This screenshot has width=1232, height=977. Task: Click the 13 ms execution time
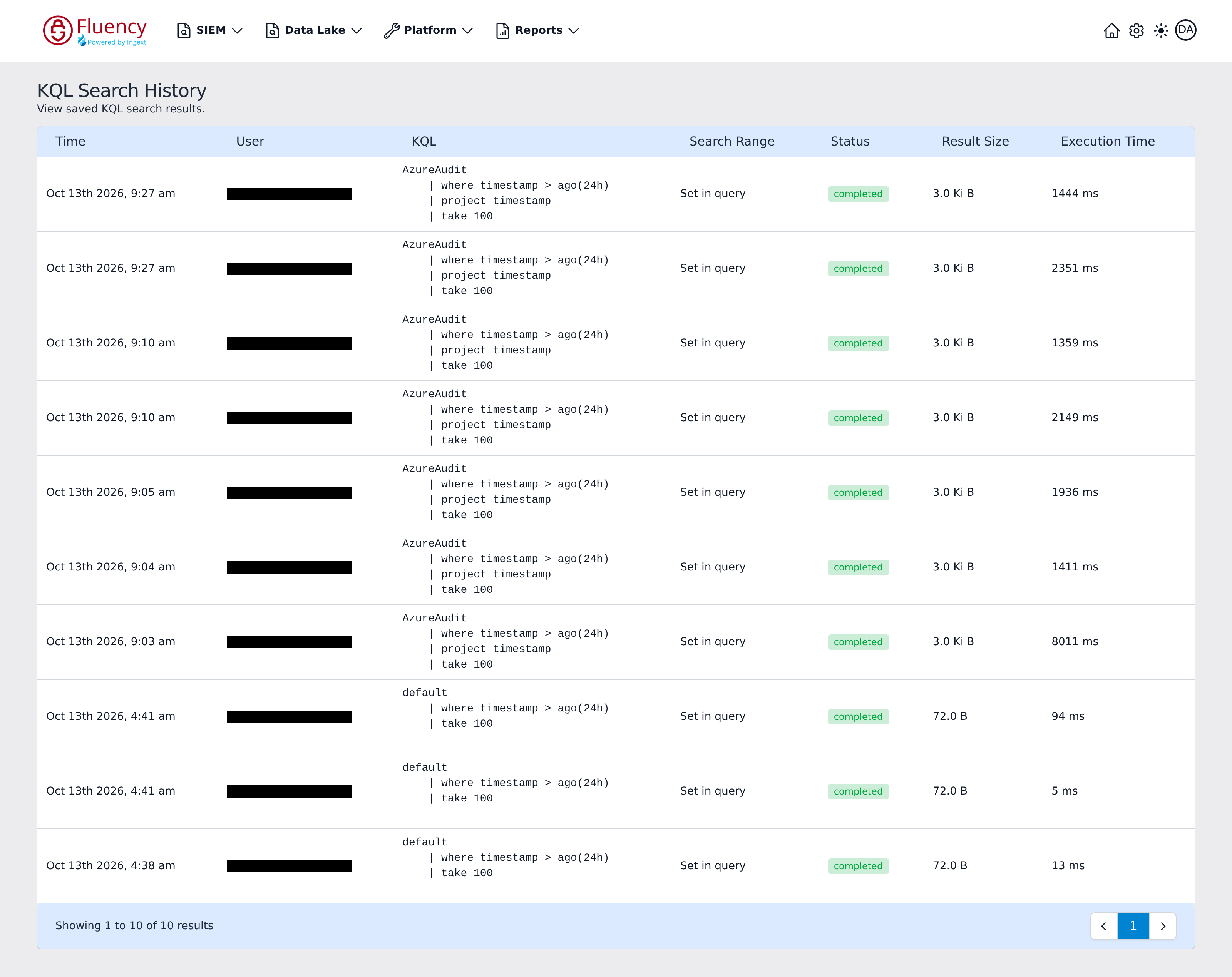pos(1068,866)
